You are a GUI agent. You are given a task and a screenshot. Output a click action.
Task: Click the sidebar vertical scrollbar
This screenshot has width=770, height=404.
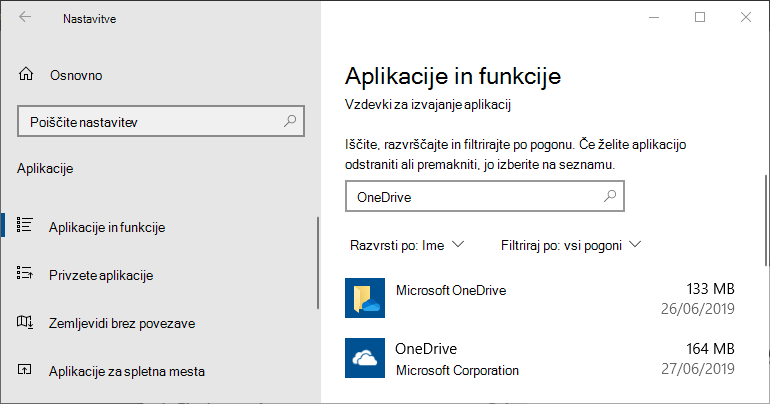[318, 263]
